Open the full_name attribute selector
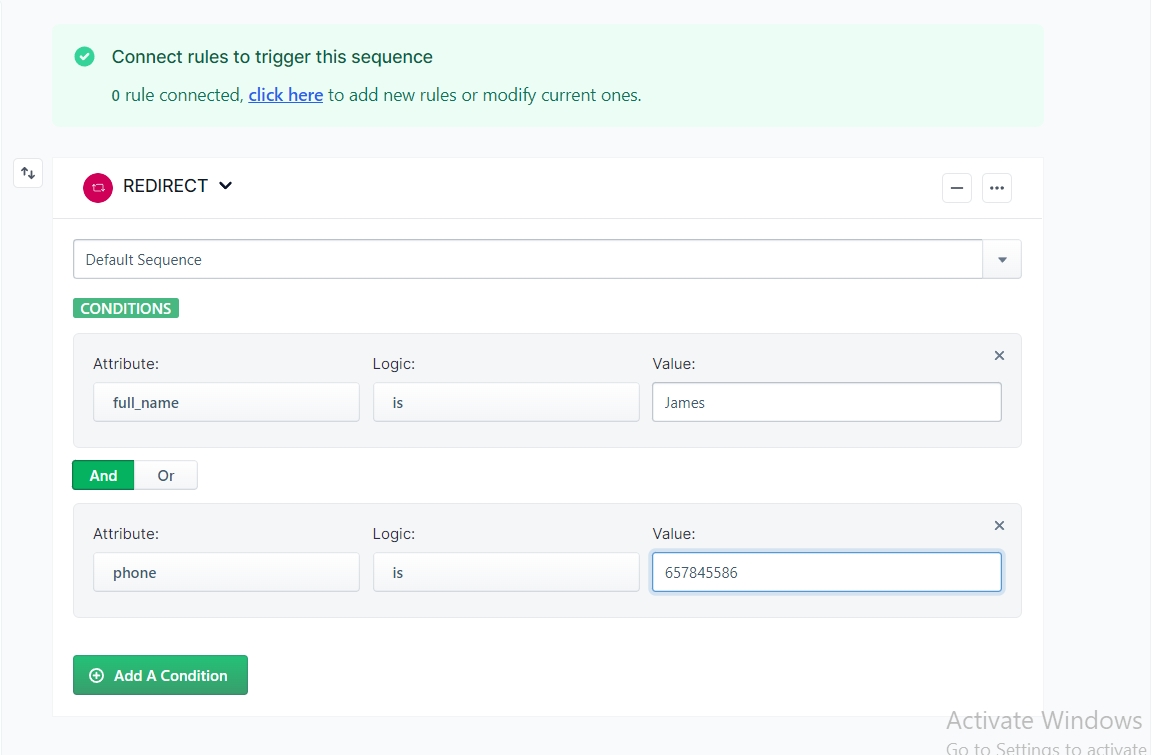 coord(226,402)
